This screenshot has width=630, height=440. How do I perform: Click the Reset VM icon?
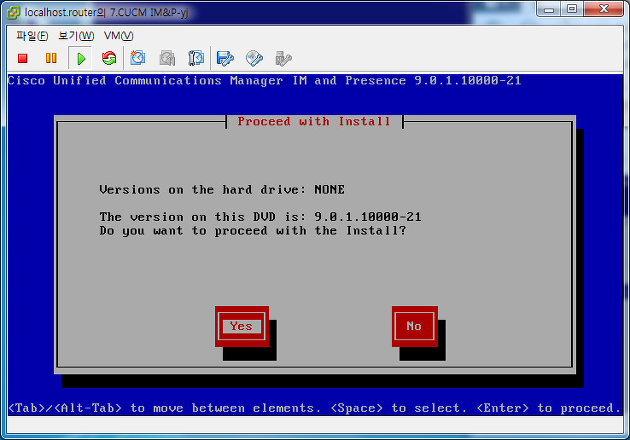(x=109, y=59)
